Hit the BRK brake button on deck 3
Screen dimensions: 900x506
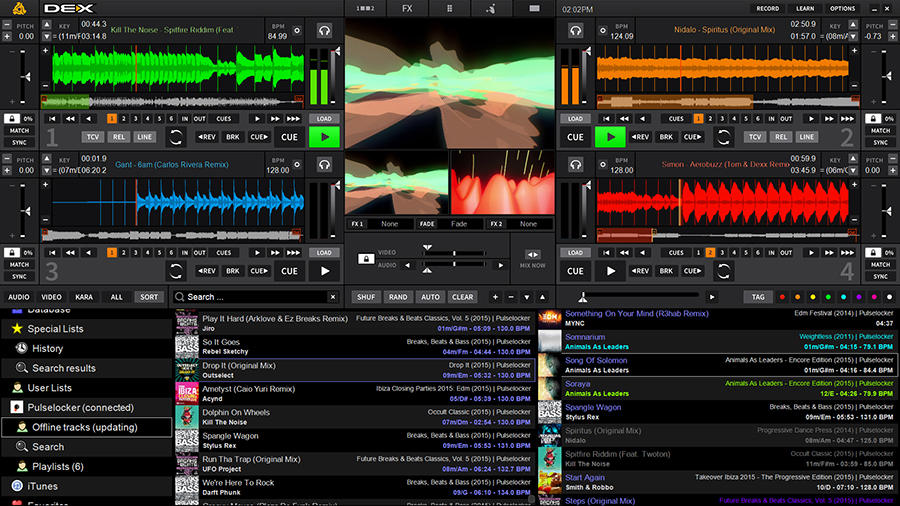232,271
